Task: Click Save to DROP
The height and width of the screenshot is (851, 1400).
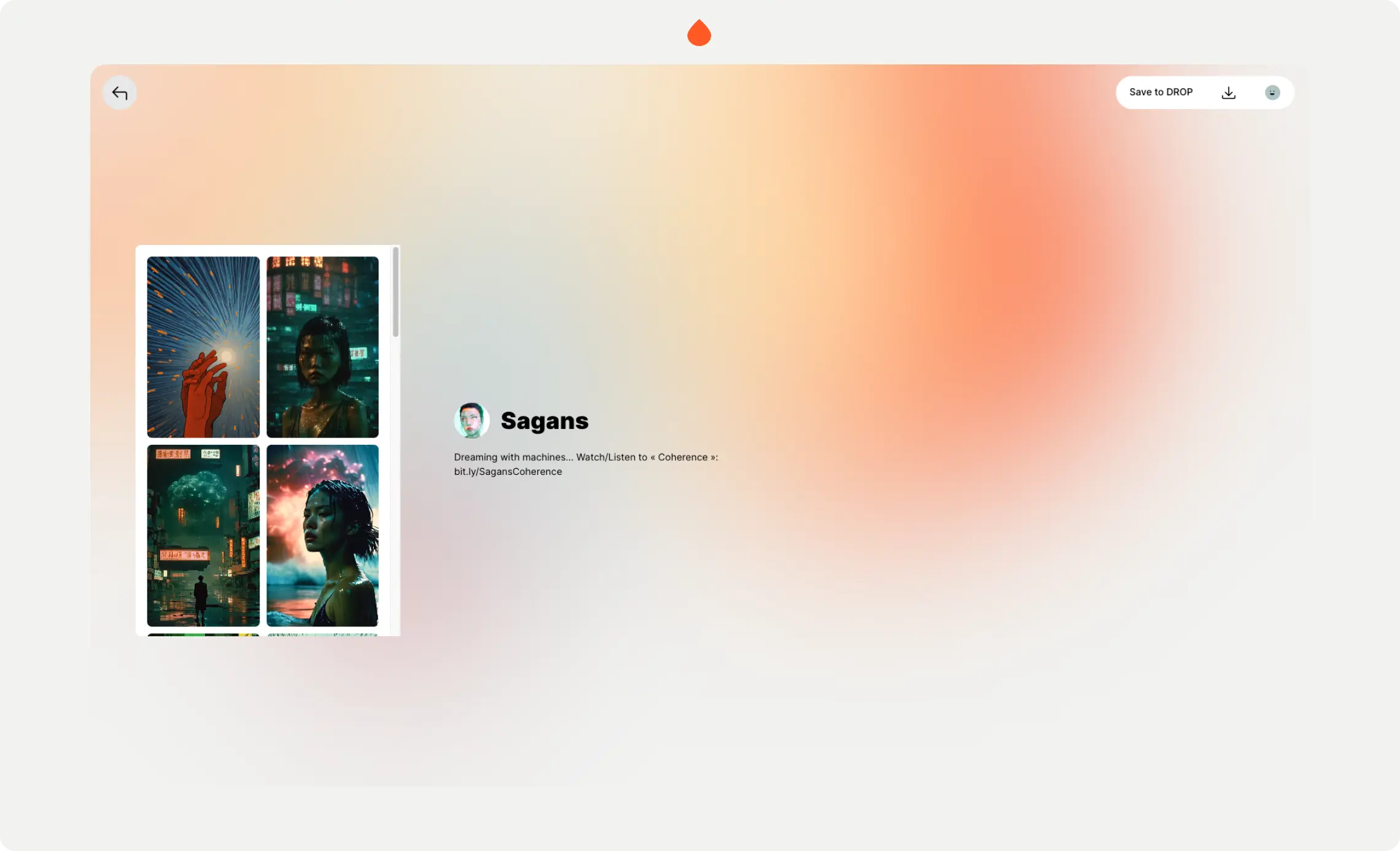Action: click(x=1161, y=92)
